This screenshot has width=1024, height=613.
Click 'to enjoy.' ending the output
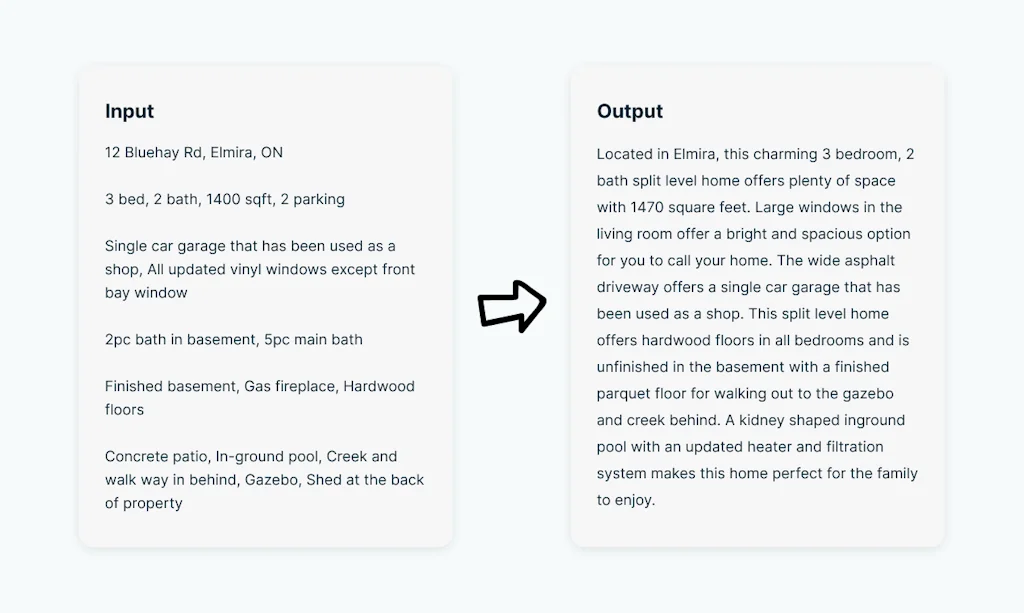pyautogui.click(x=626, y=500)
